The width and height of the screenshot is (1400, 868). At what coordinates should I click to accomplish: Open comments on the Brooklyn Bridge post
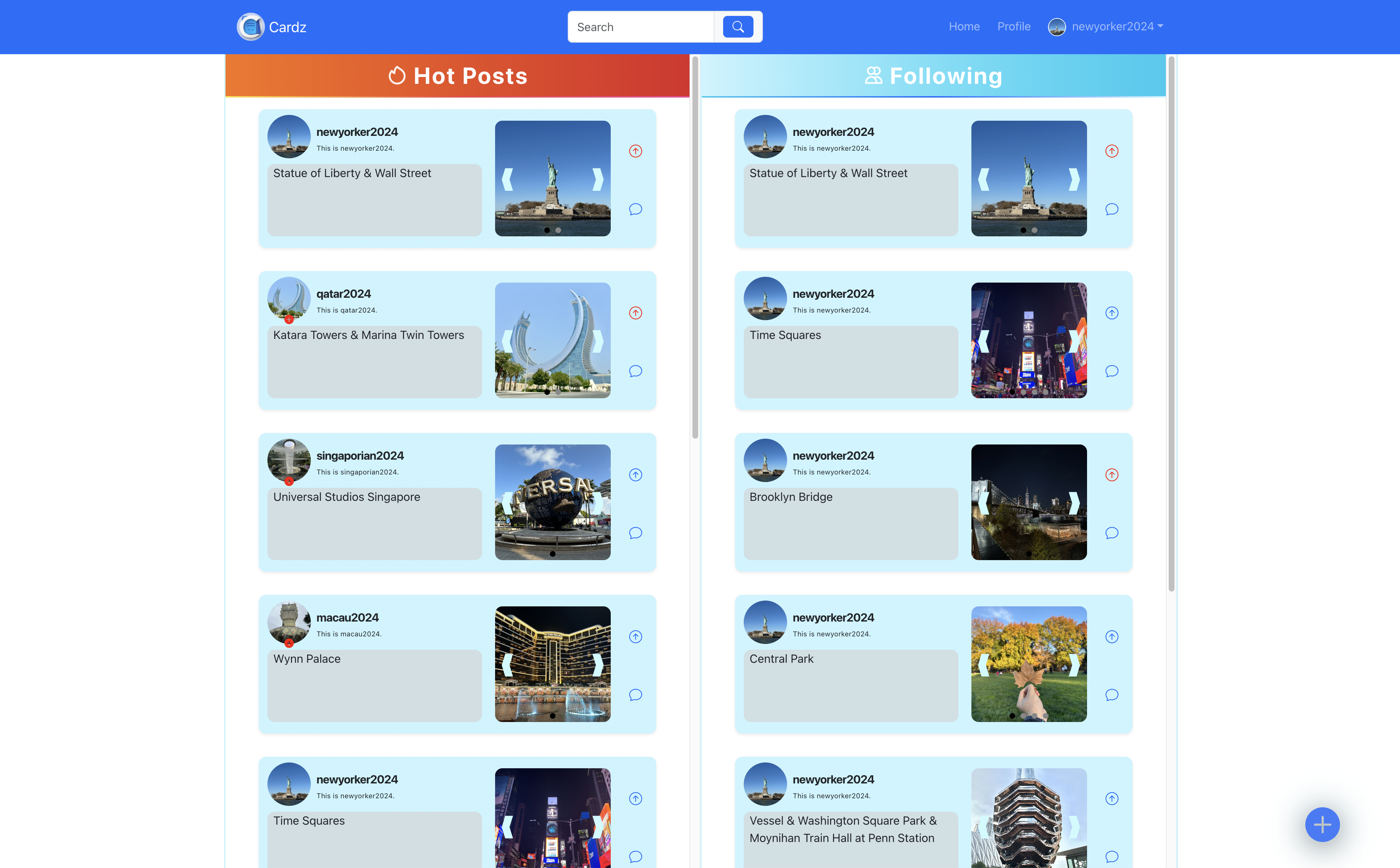coord(1111,533)
